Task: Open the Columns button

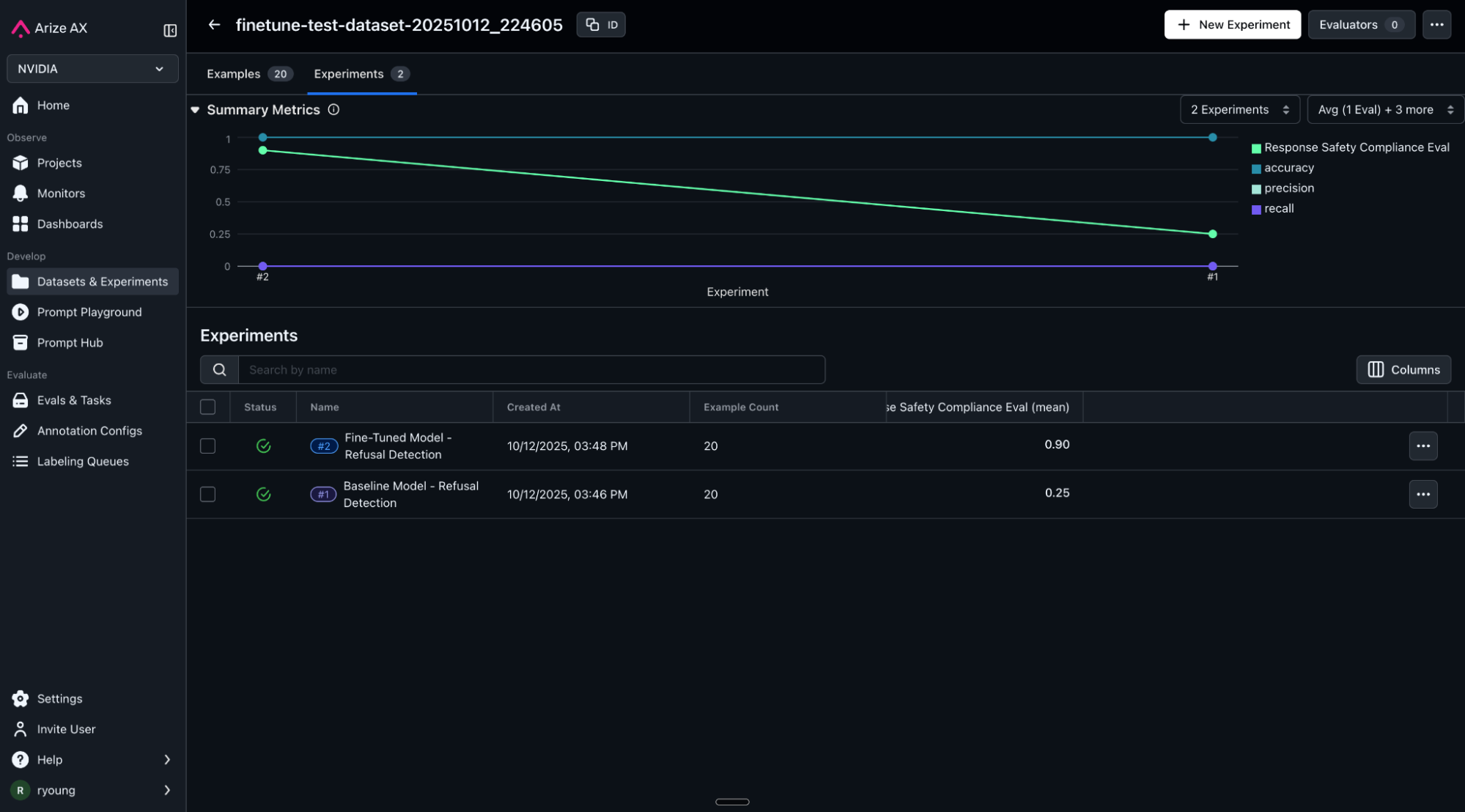Action: pyautogui.click(x=1403, y=370)
